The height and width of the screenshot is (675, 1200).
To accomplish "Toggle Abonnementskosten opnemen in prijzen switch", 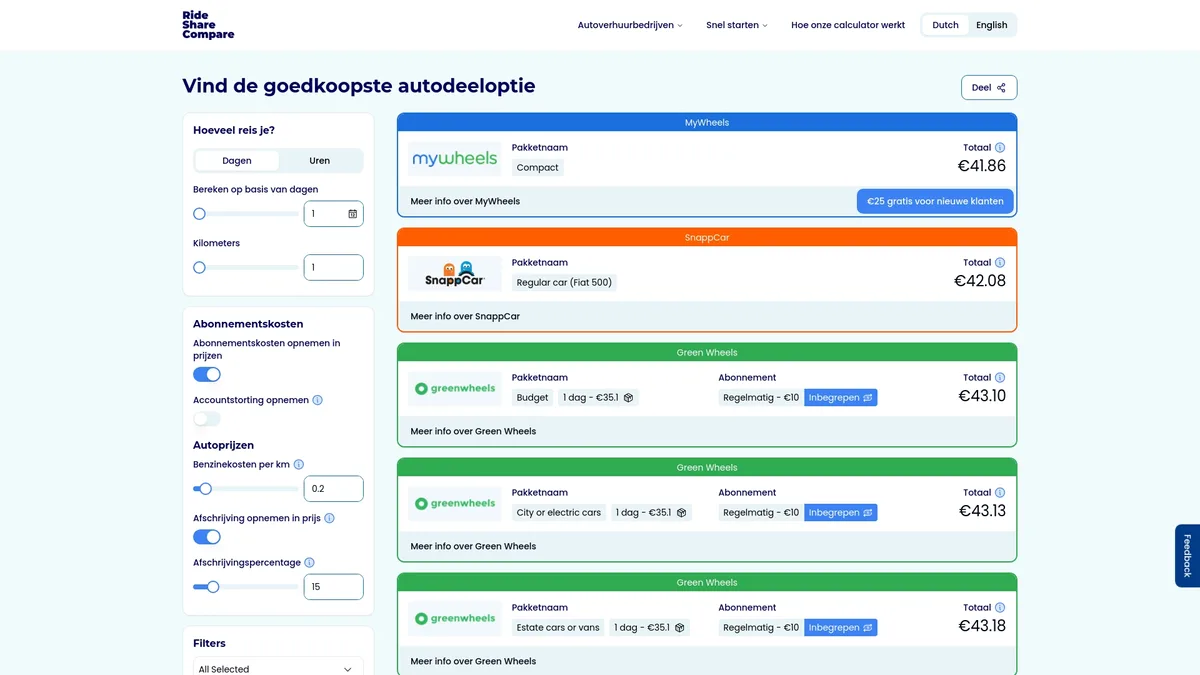I will pyautogui.click(x=207, y=374).
